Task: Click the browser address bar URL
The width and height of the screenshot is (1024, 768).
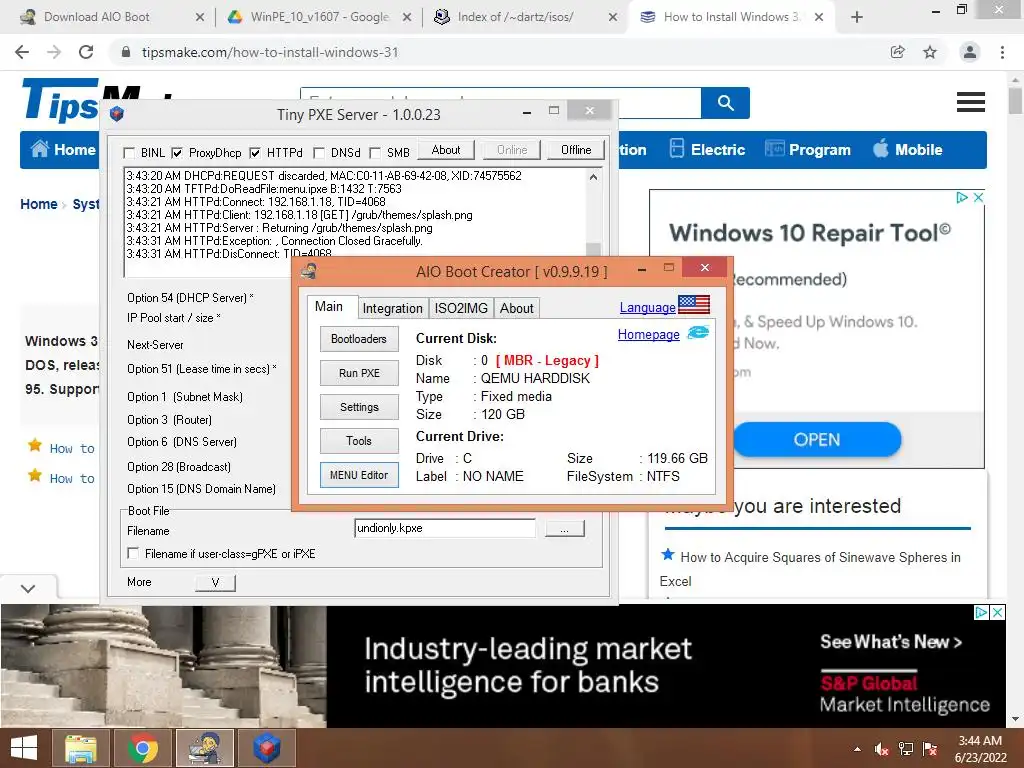Action: [270, 52]
